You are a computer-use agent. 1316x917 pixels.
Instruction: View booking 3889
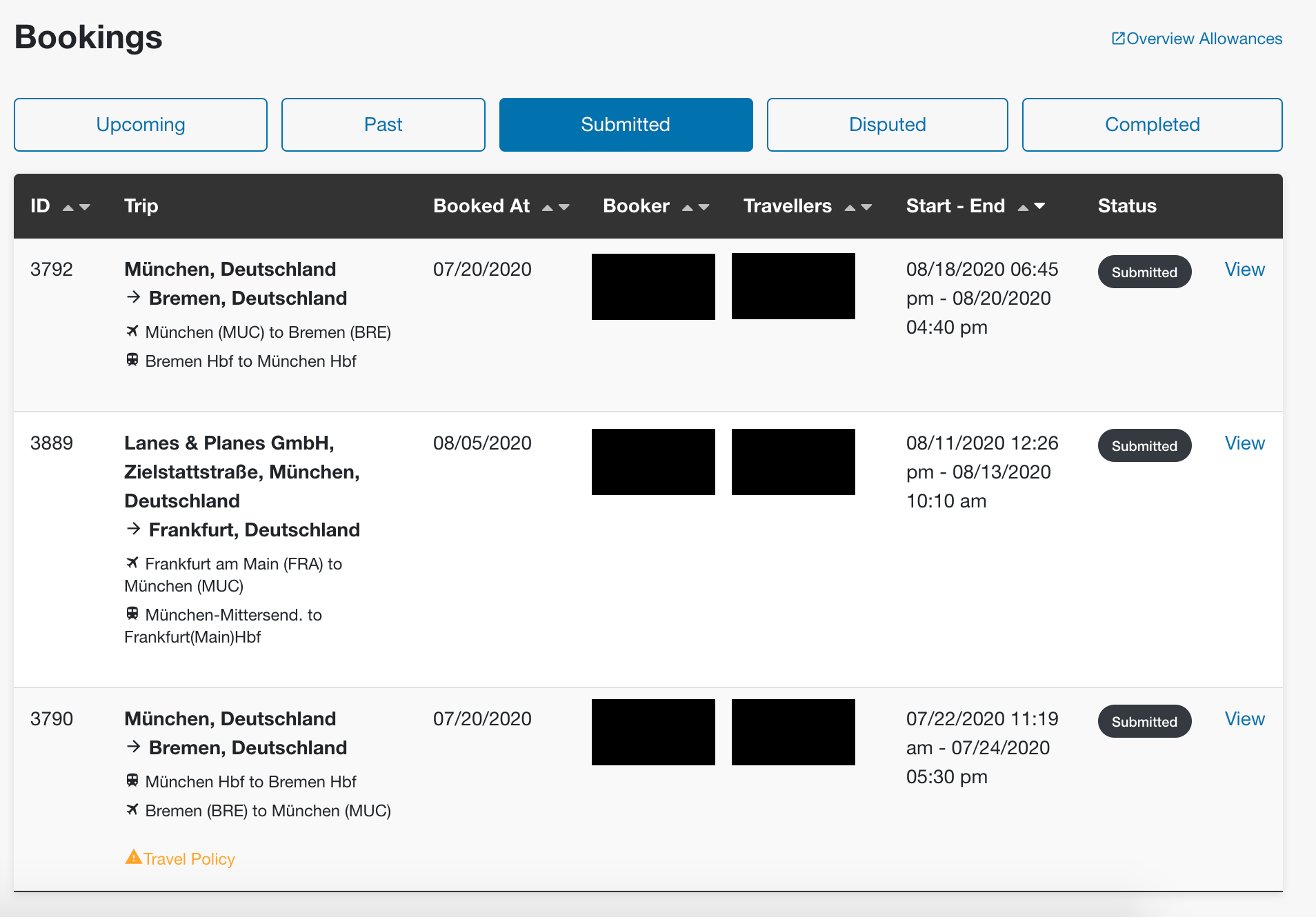click(1245, 443)
